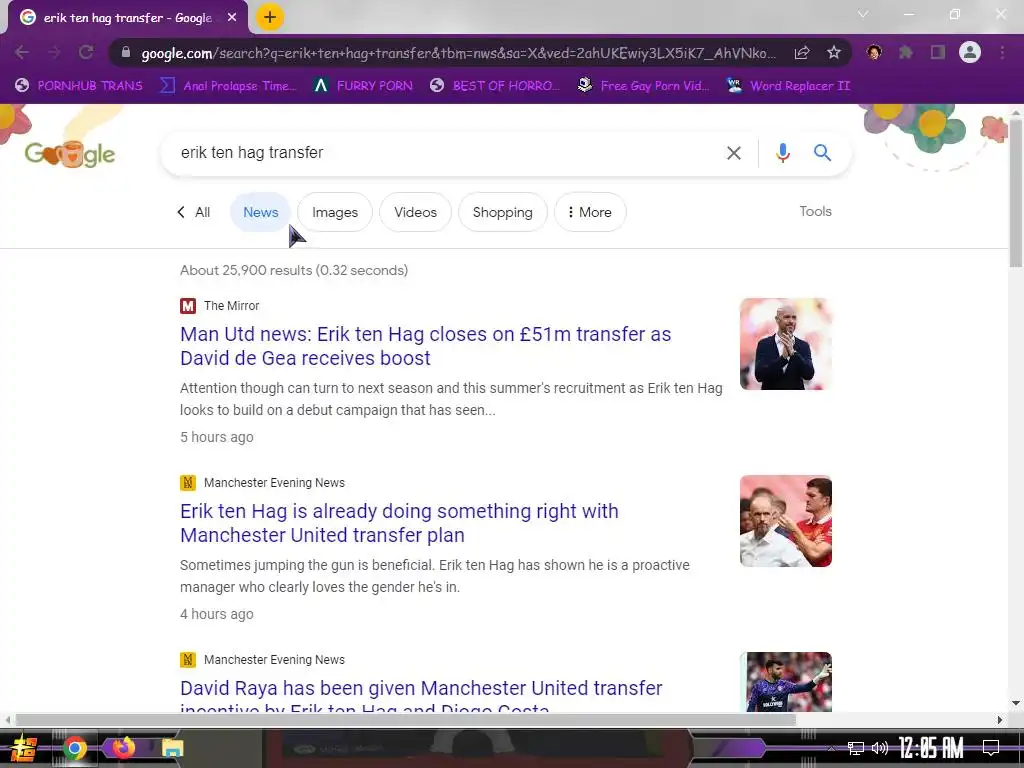Open thumbnail of ten Hag with Maguire
Screen dimensions: 1024x768
pyautogui.click(x=786, y=521)
